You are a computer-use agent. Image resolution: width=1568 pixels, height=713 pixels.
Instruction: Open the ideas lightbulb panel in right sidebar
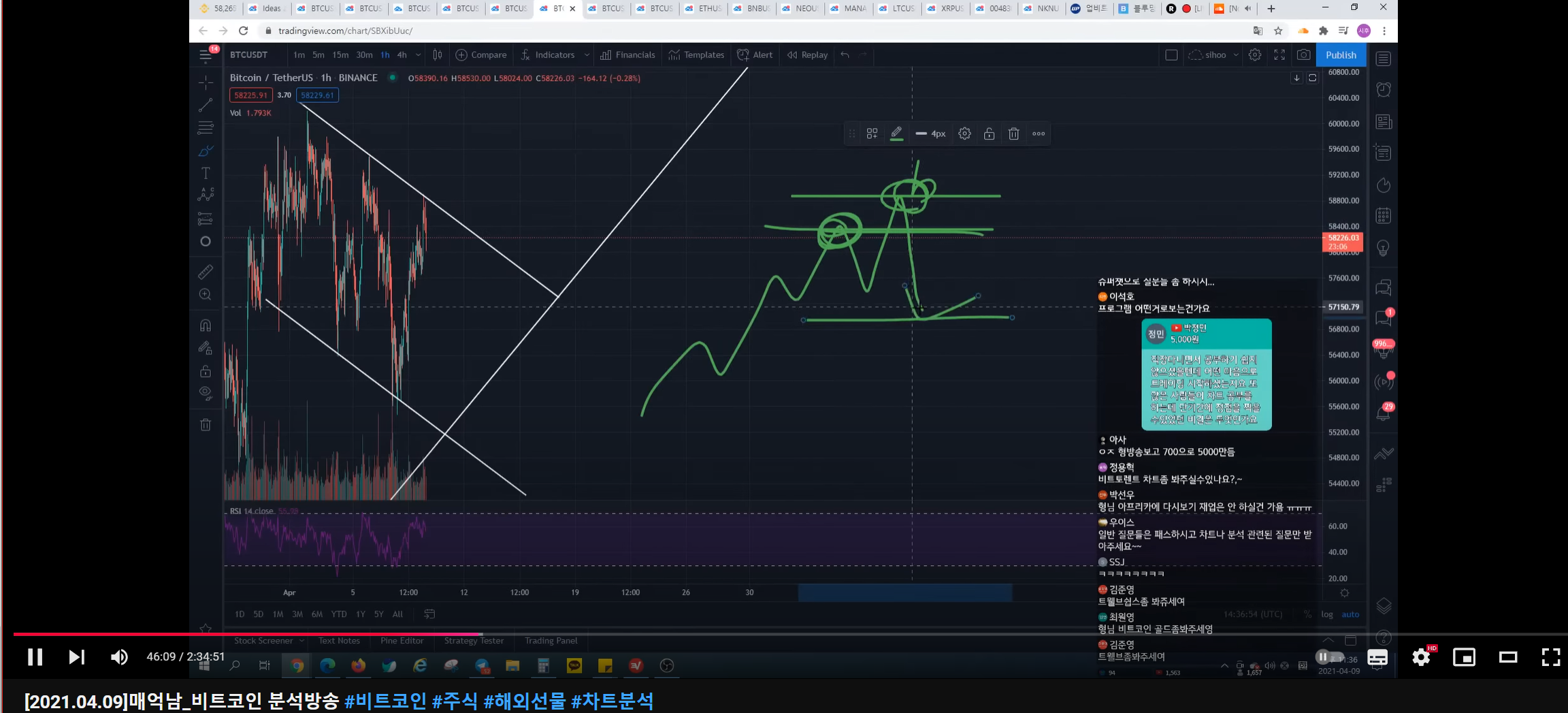tap(1383, 248)
